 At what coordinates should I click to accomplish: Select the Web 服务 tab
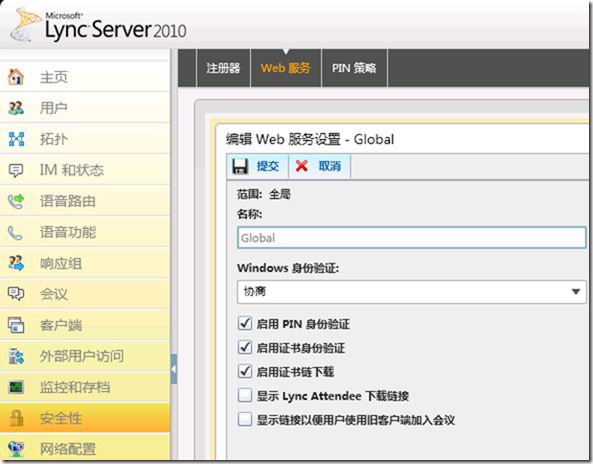pos(286,68)
